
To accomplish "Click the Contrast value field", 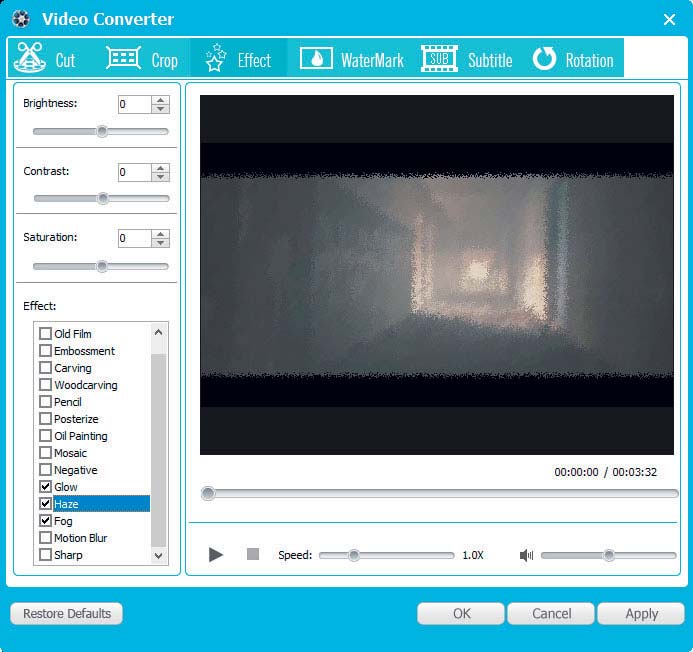I will tap(135, 172).
